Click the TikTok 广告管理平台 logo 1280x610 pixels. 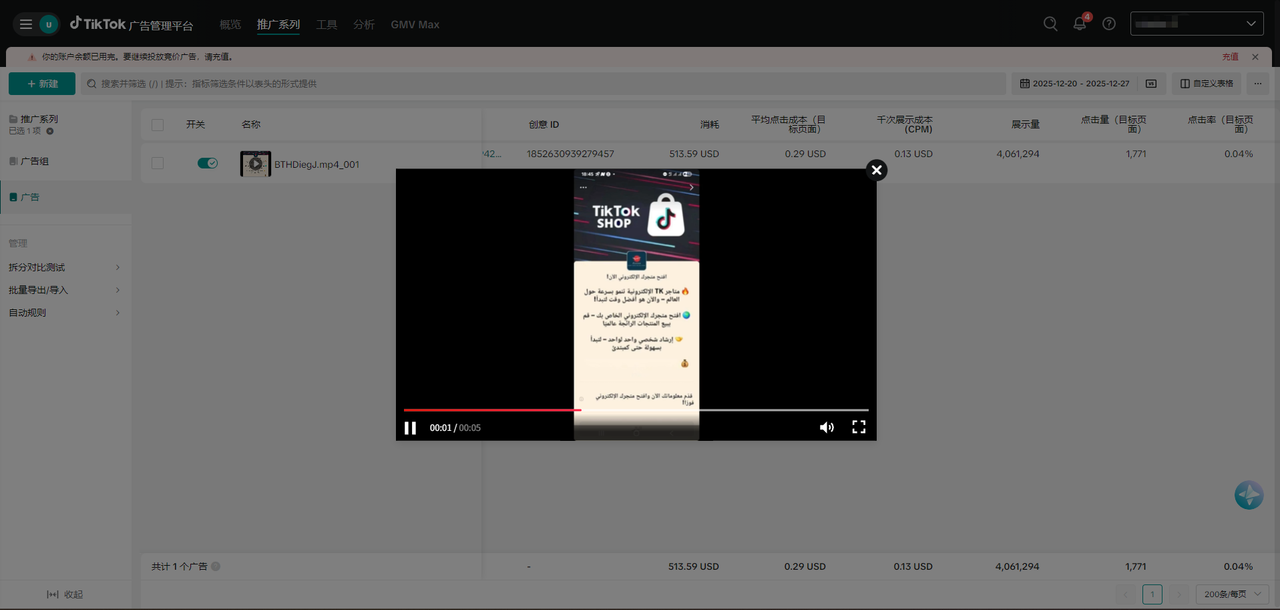pyautogui.click(x=131, y=24)
